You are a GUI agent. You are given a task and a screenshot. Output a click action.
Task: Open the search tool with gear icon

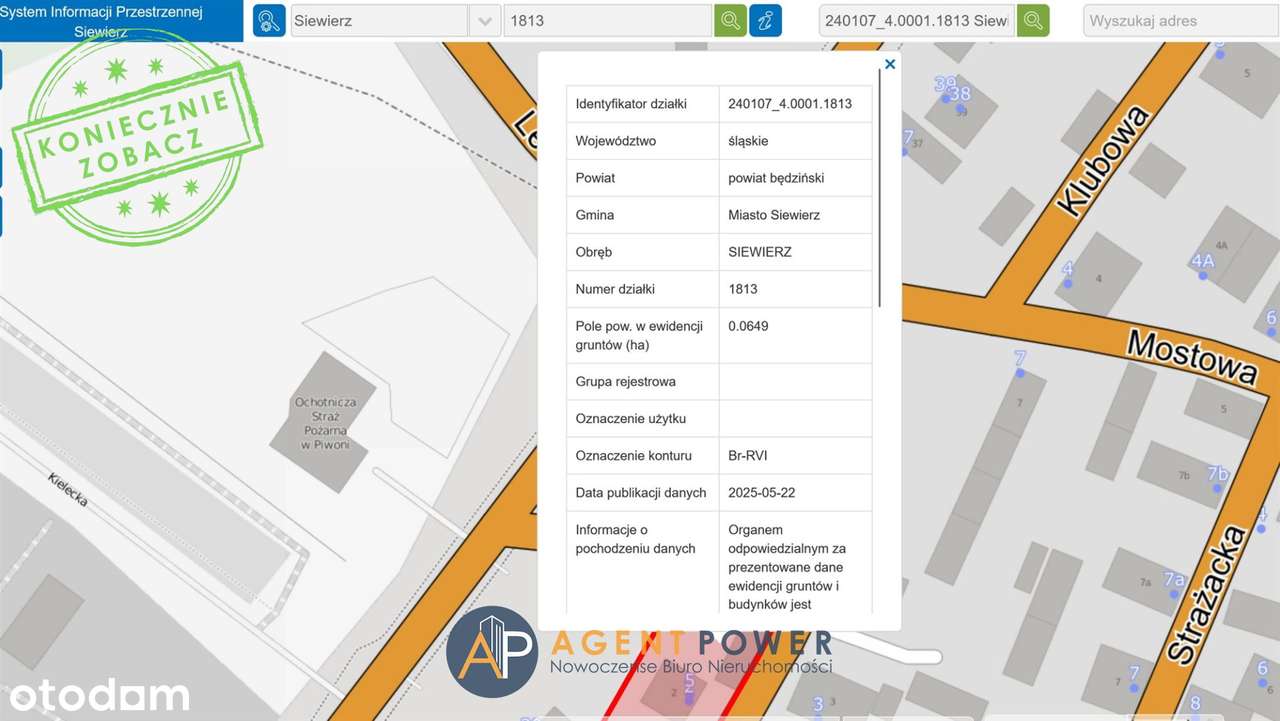269,19
